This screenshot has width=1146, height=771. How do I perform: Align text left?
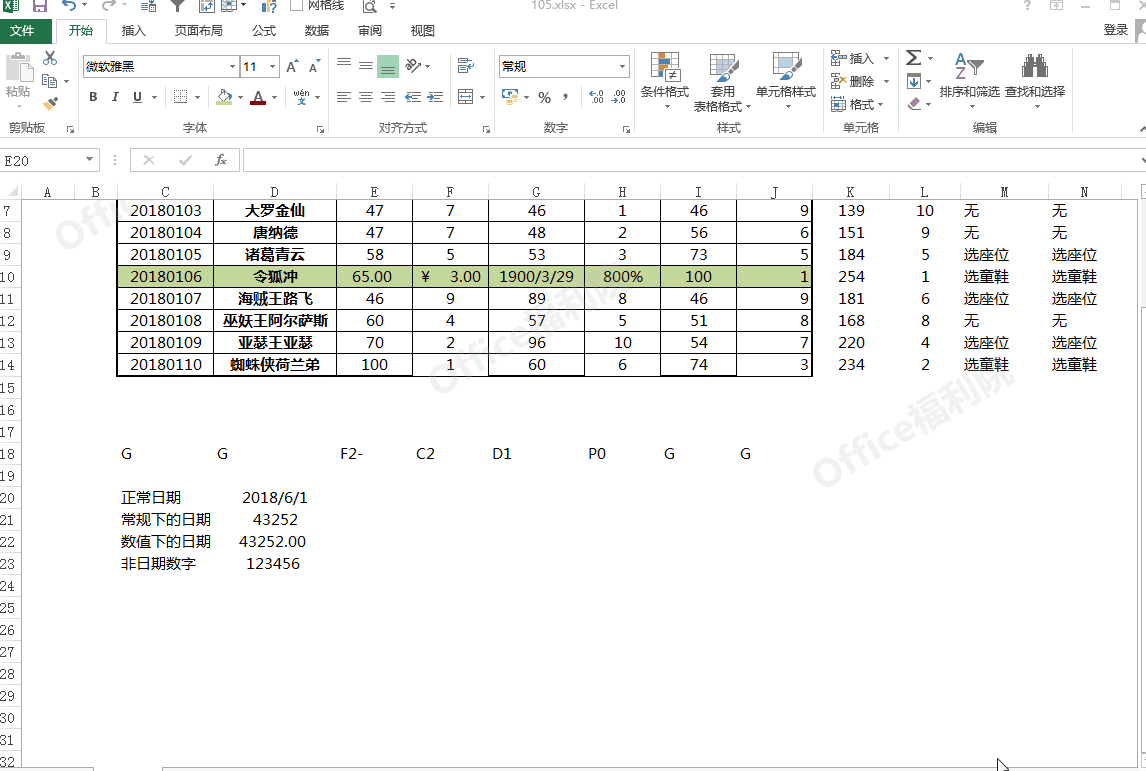(x=344, y=96)
